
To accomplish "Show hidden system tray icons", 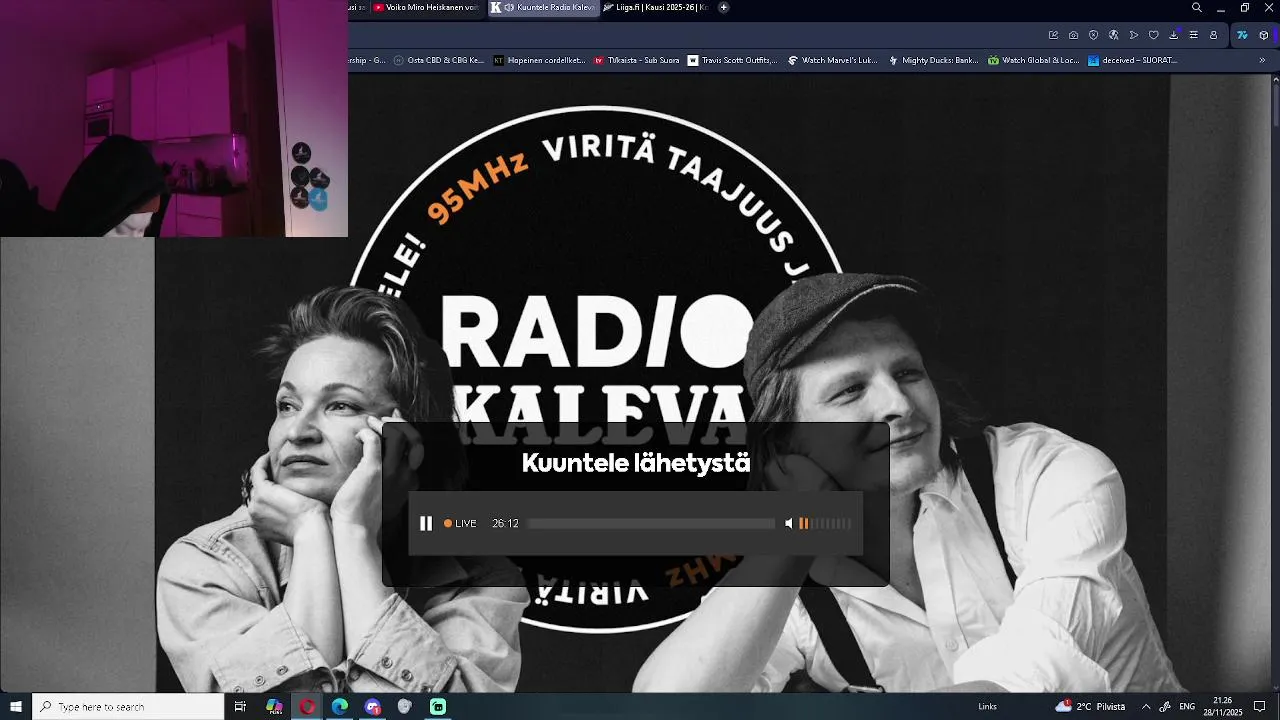I will (x=1146, y=706).
